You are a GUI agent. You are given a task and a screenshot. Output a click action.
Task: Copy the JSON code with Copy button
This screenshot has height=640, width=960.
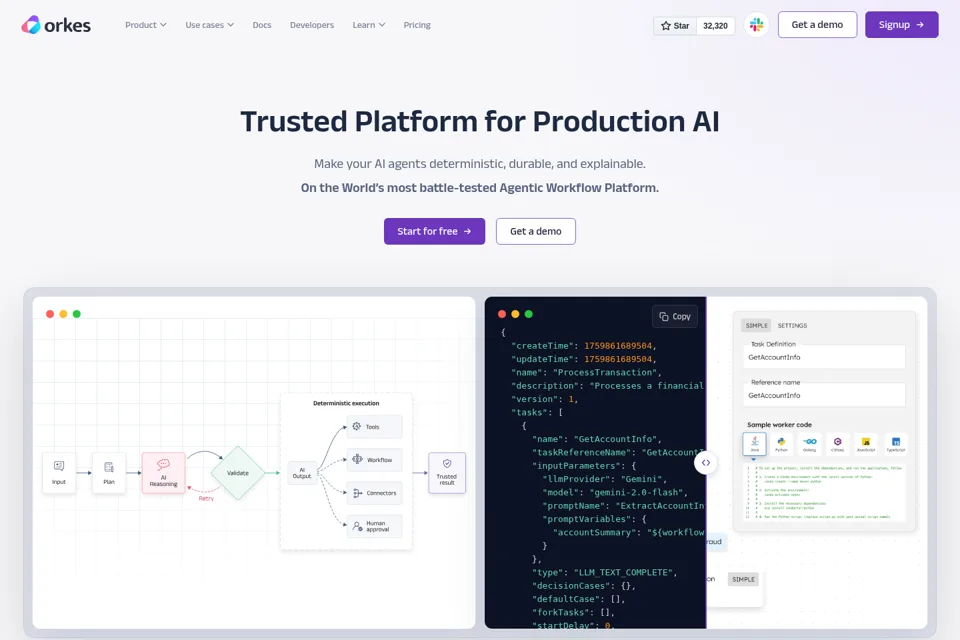pyautogui.click(x=675, y=317)
